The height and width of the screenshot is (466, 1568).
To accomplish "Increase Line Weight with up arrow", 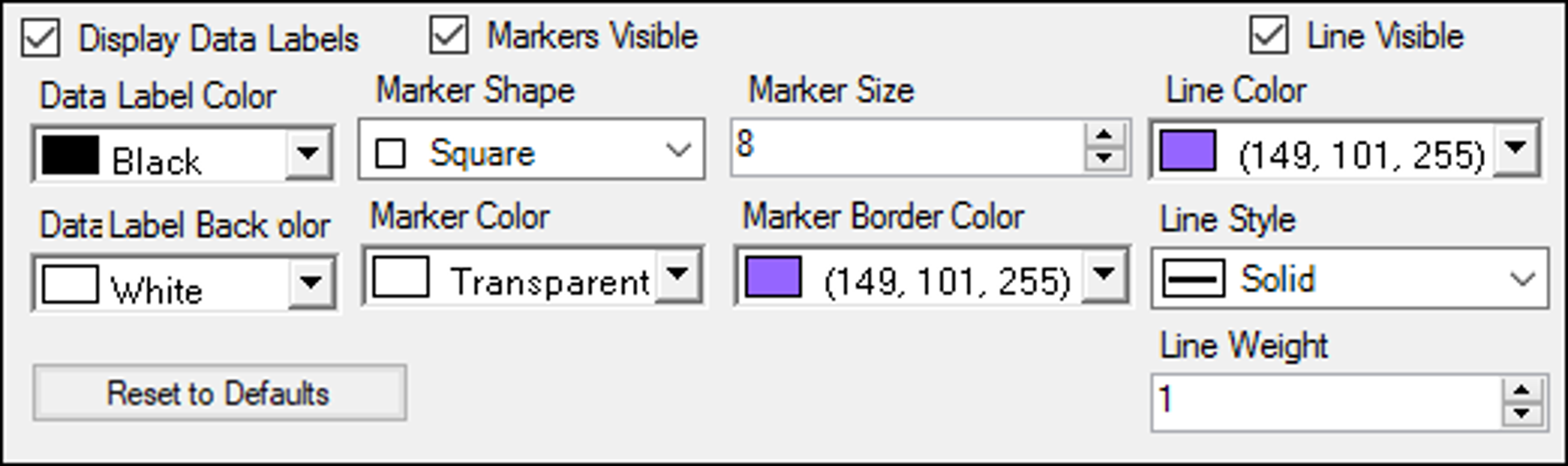I will [x=1522, y=390].
